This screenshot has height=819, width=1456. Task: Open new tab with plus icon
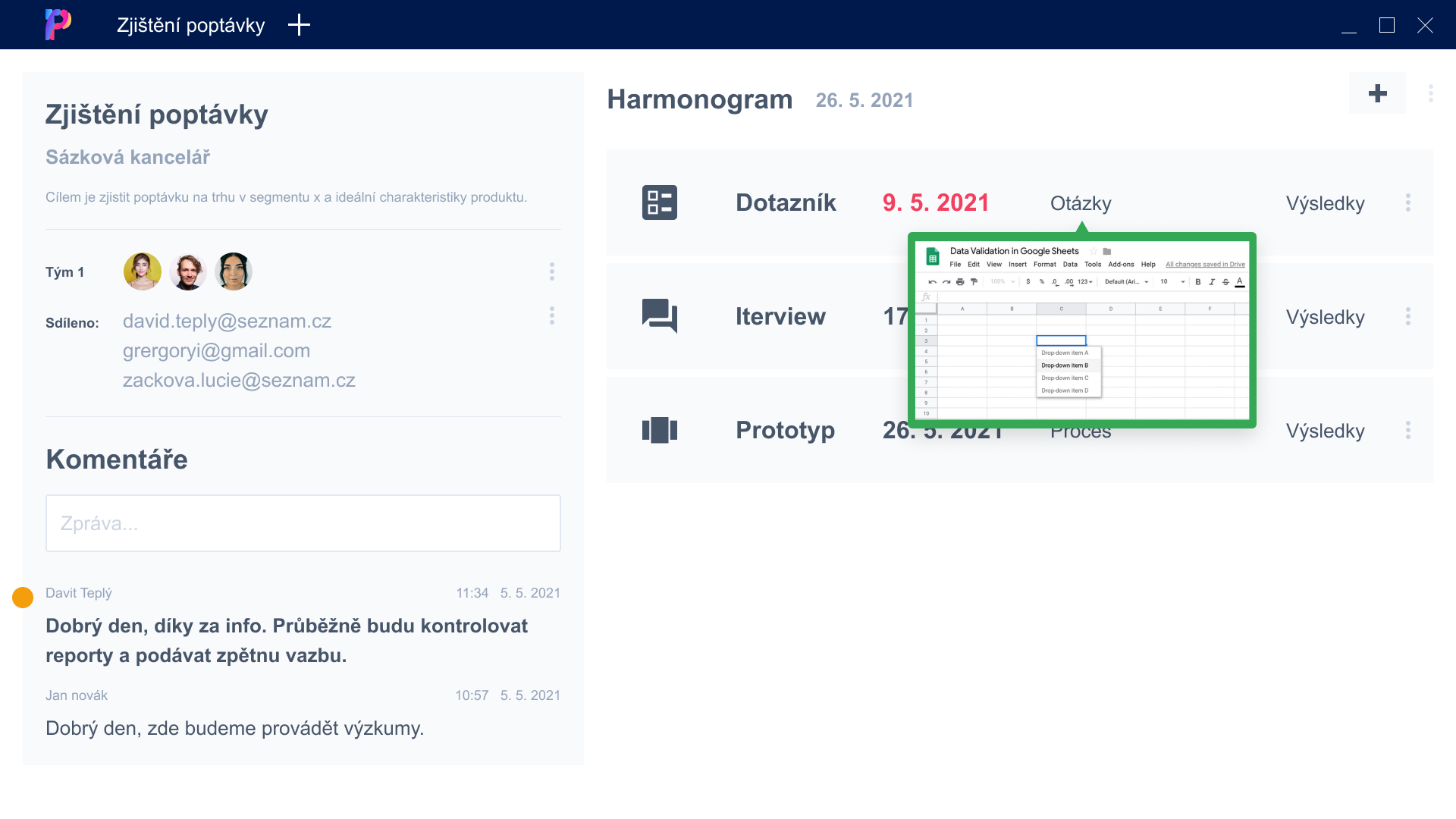(299, 25)
